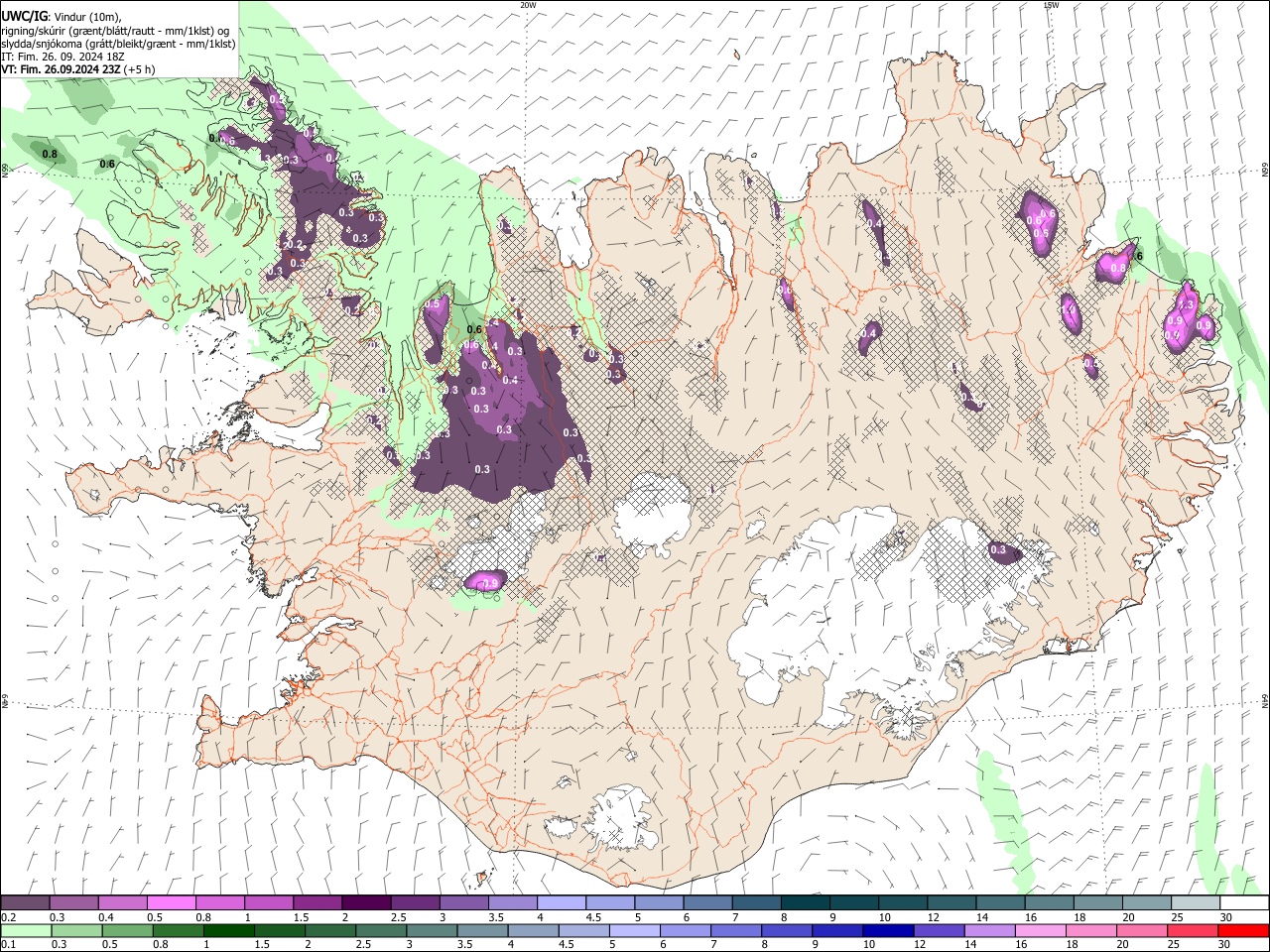
Task: Pick the bright red swatch in rain legend
Action: [x=1244, y=930]
